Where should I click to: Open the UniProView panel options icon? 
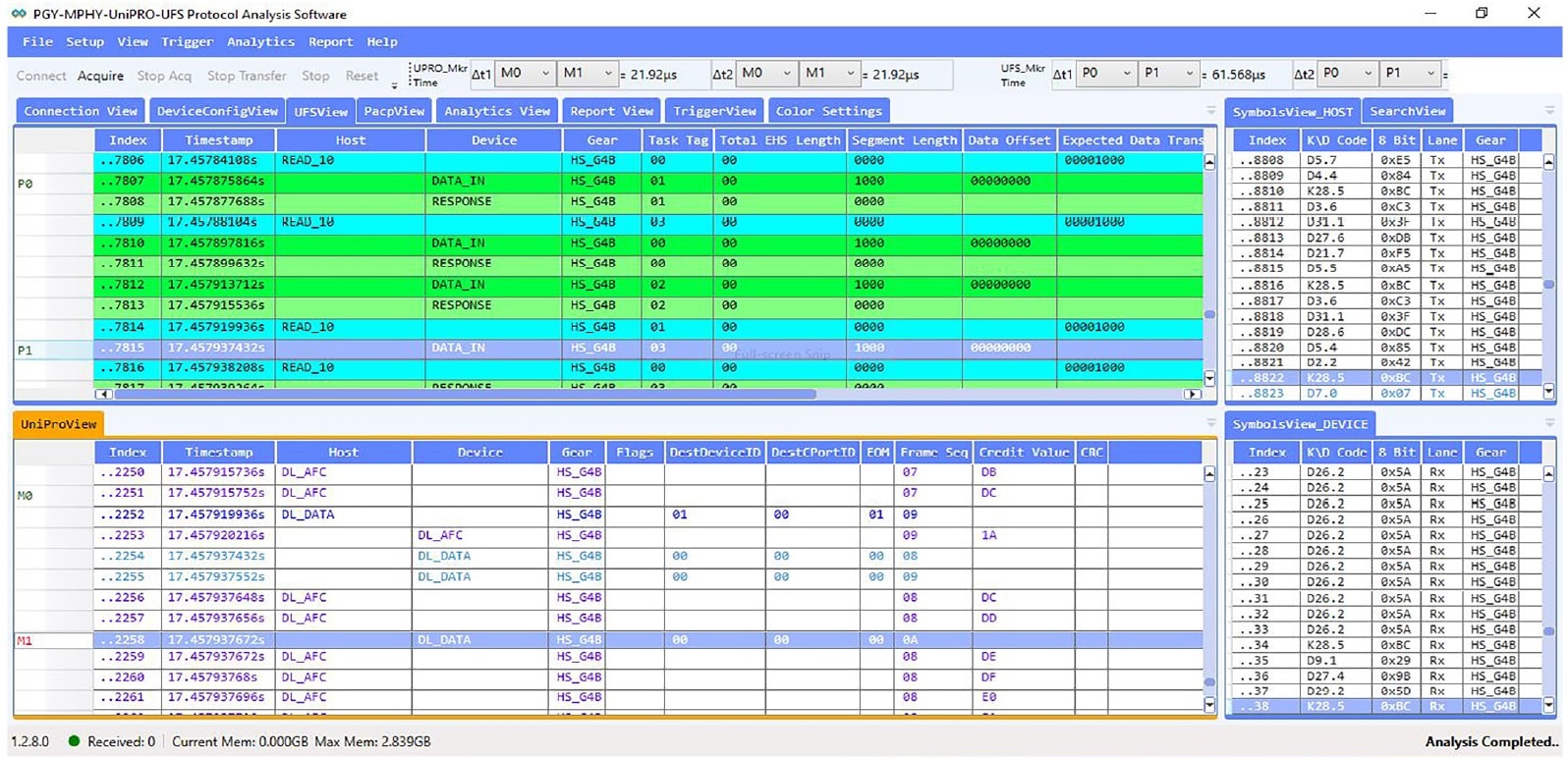[1210, 424]
